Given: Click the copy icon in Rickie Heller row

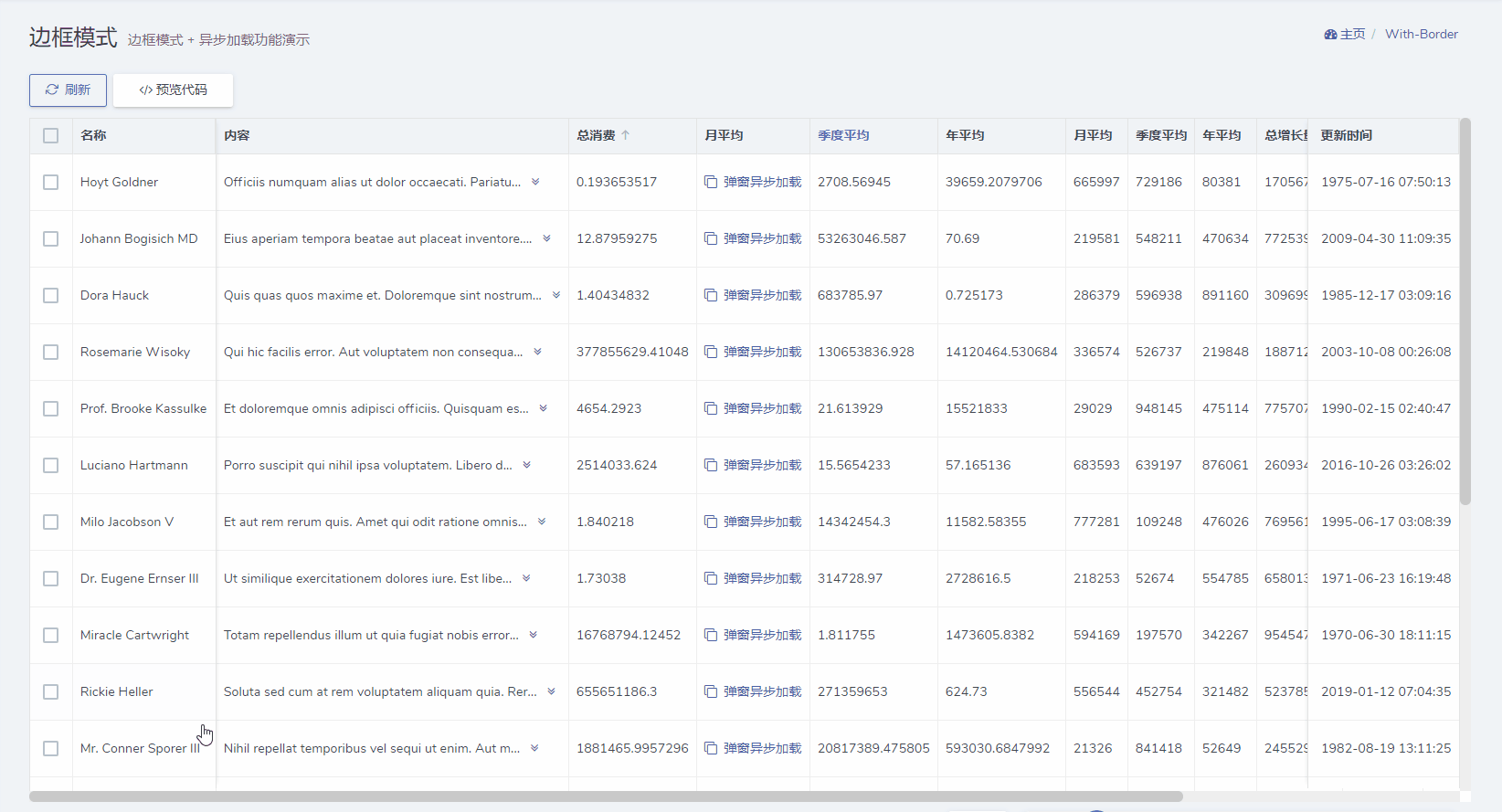Looking at the screenshot, I should [711, 691].
